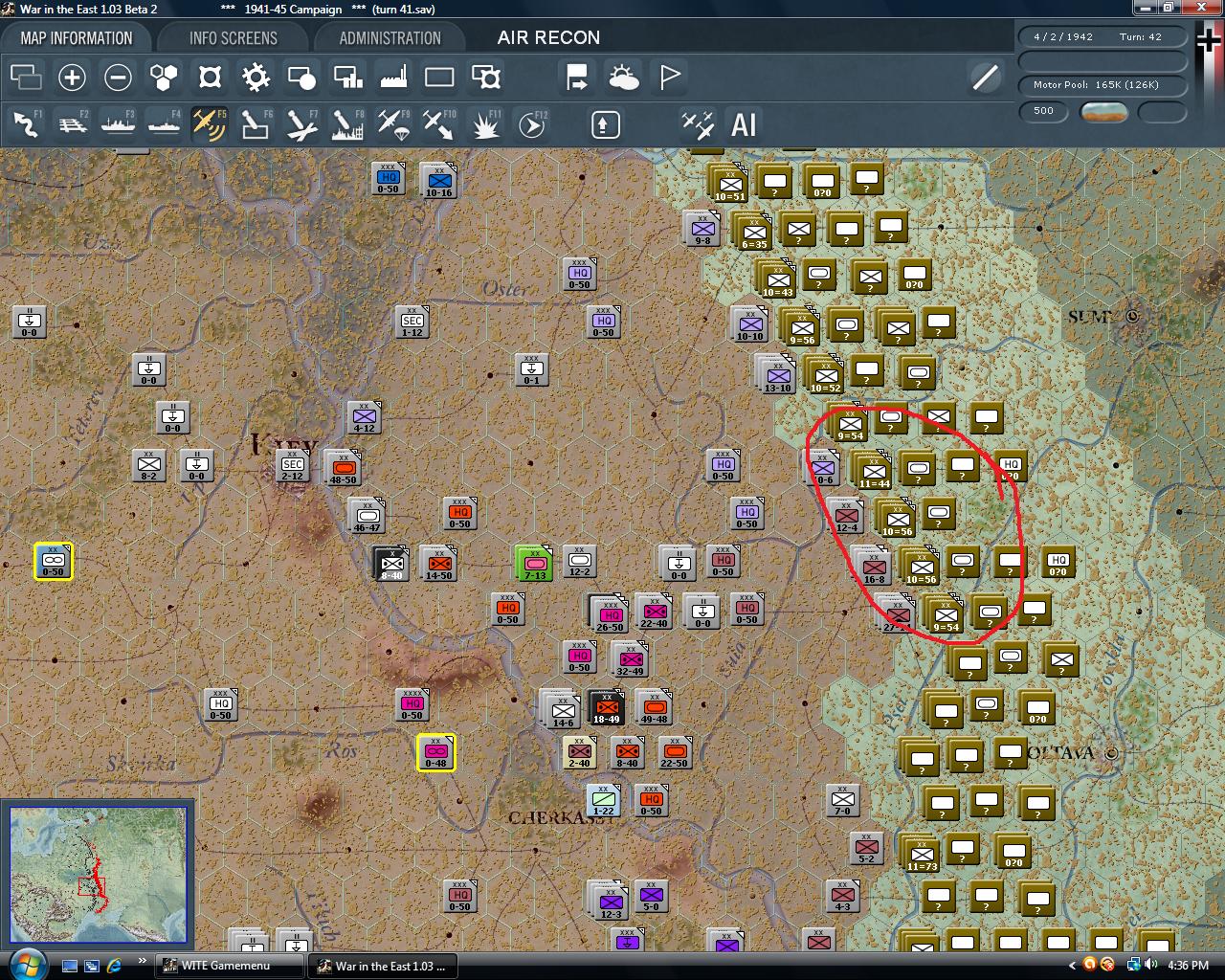Toggle the factory locations icon

pos(393,78)
